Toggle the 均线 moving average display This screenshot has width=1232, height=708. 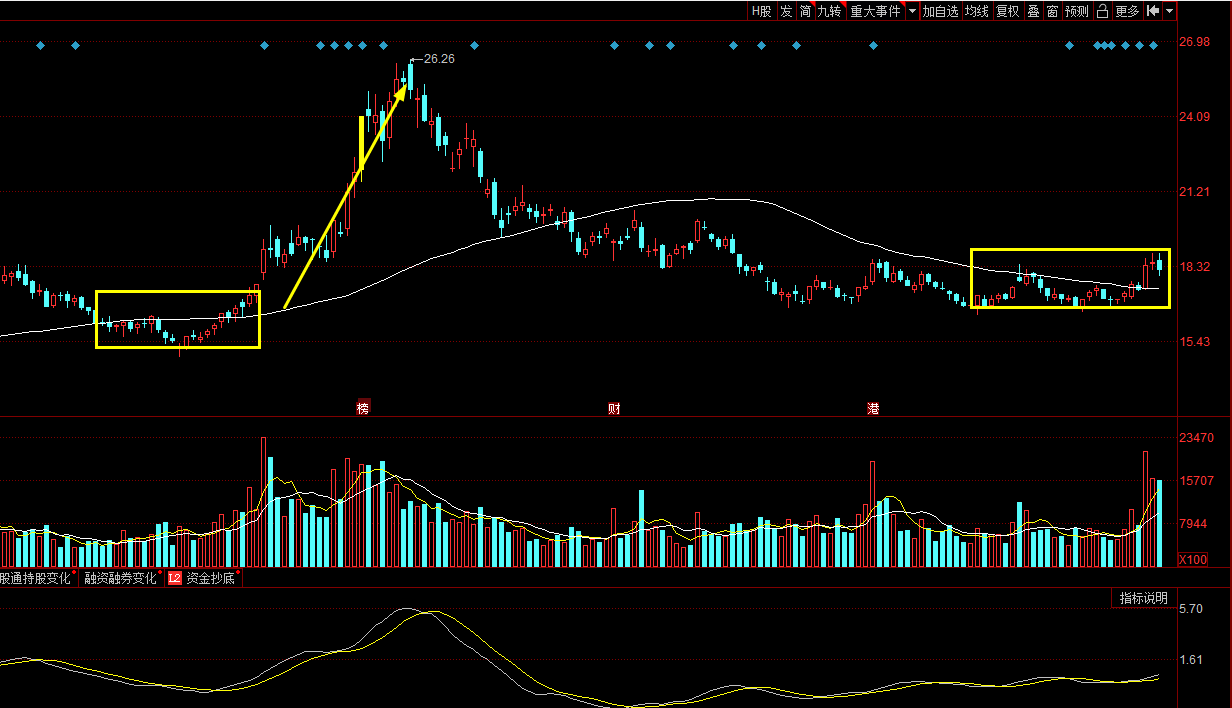click(x=976, y=11)
